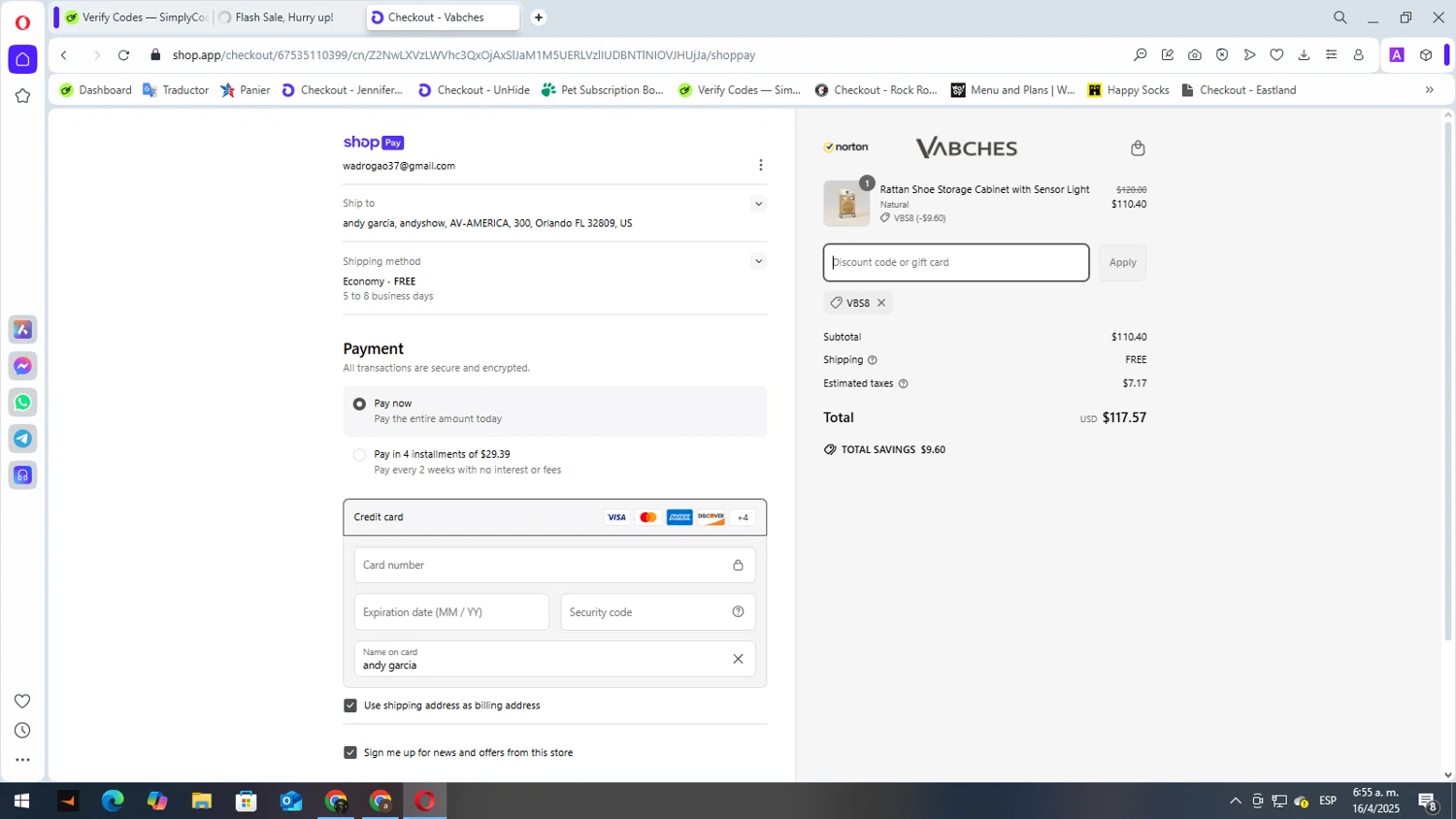Open the Panier bookmark
The height and width of the screenshot is (819, 1456).
(x=246, y=90)
